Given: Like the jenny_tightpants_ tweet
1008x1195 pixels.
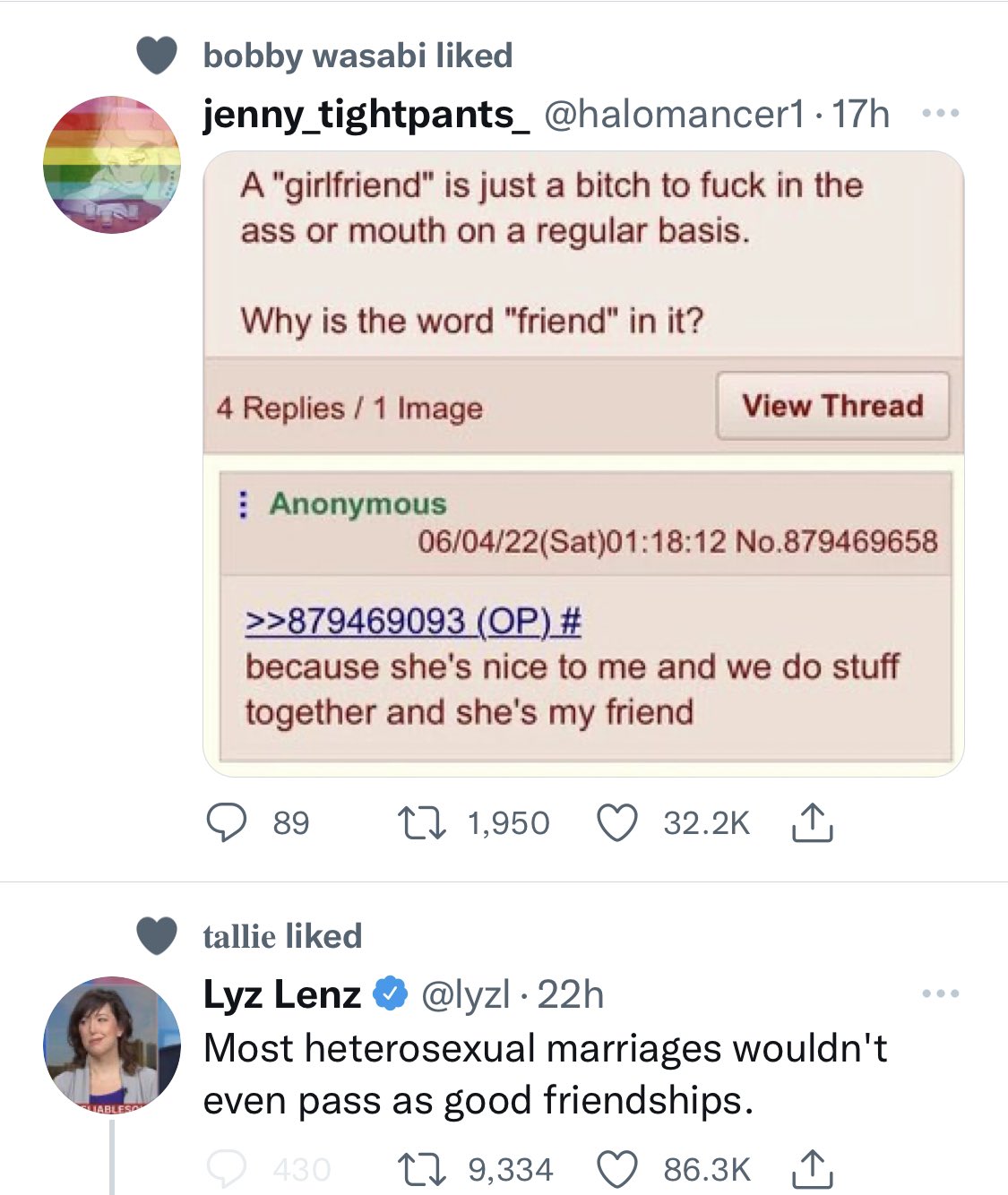Looking at the screenshot, I should click(616, 822).
